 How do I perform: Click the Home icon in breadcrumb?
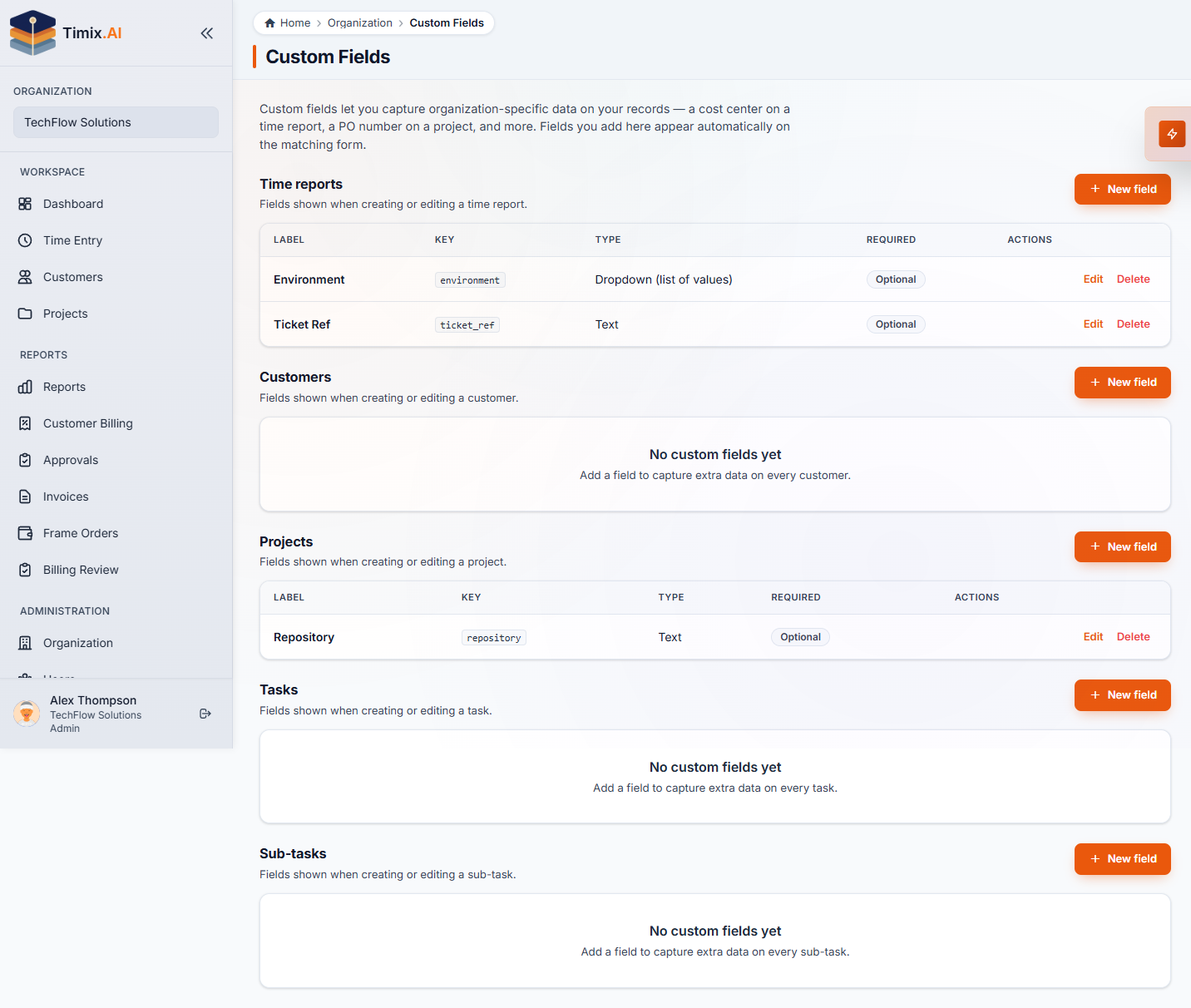click(x=269, y=23)
